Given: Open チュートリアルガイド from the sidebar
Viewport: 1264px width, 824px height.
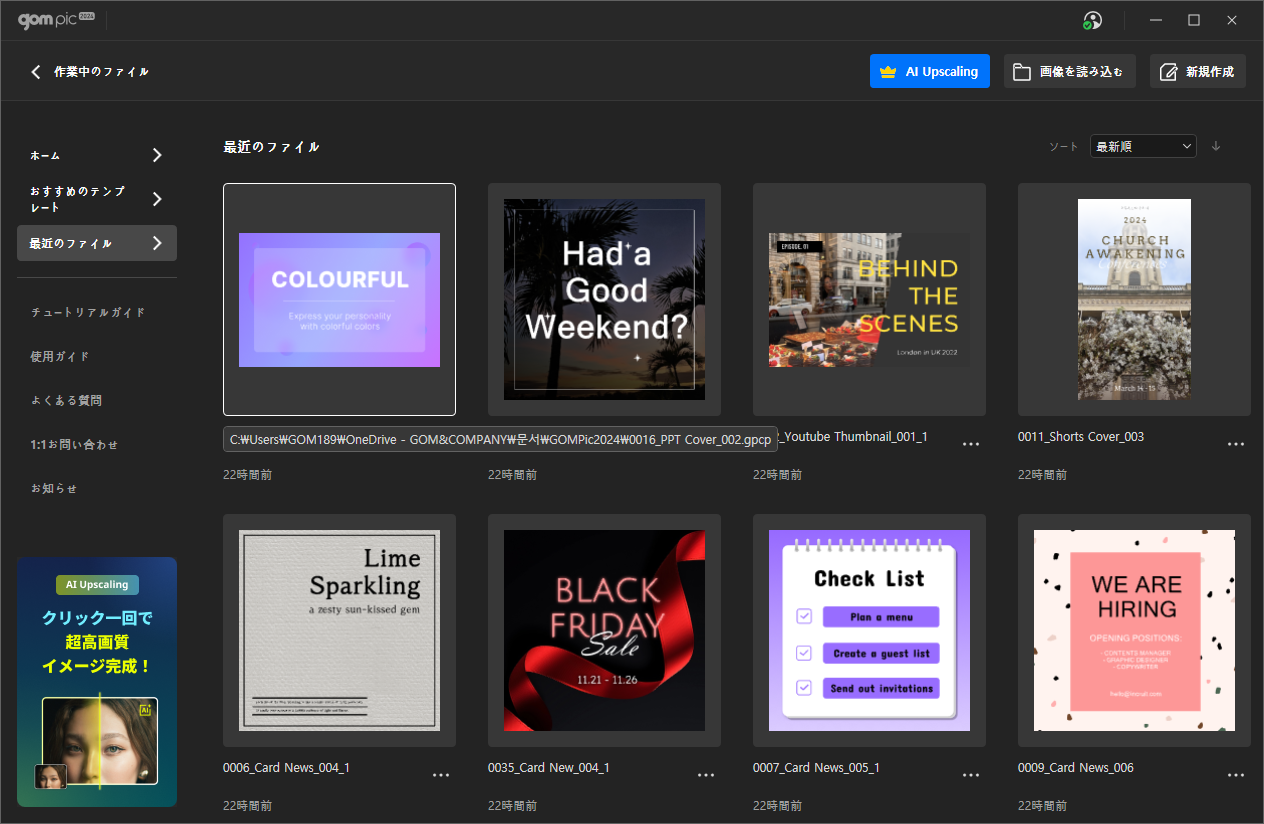Looking at the screenshot, I should pyautogui.click(x=88, y=312).
